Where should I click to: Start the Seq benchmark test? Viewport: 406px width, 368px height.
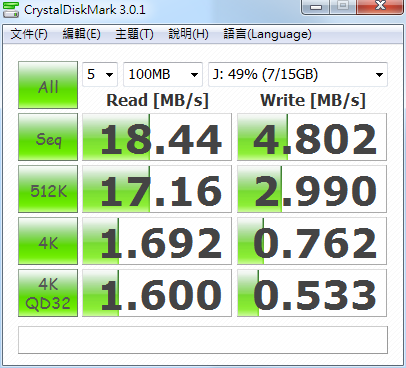[x=48, y=137]
